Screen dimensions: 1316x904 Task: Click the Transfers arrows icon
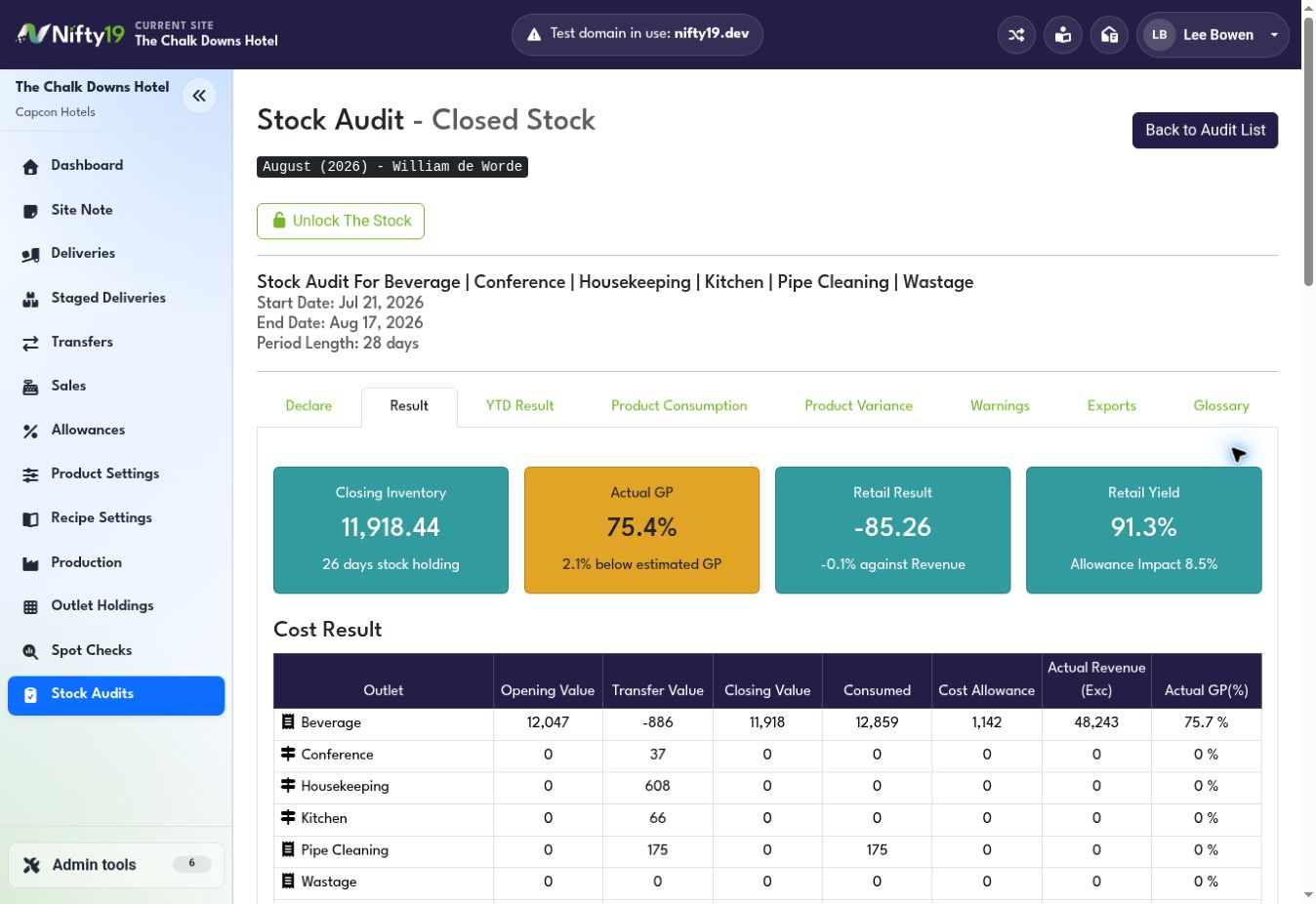(30, 343)
